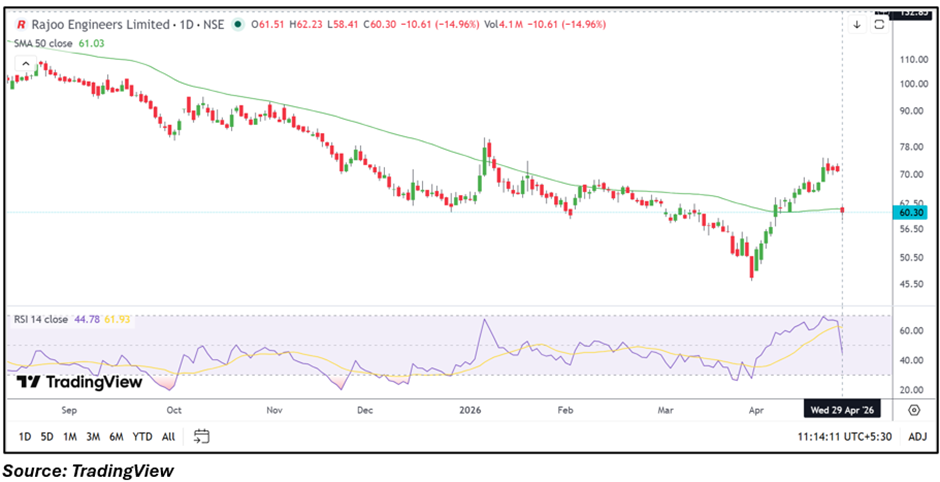Click the TradingView logo watermark
Screen dimensions: 940x482
[80, 381]
